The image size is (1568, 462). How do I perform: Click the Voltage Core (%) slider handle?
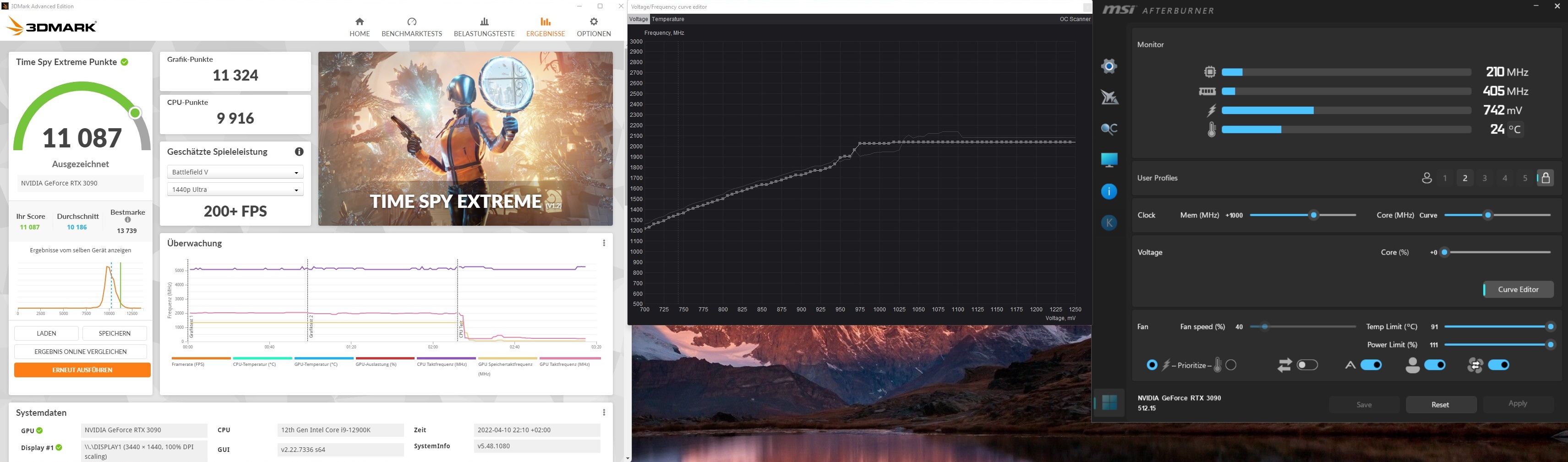[x=1444, y=252]
